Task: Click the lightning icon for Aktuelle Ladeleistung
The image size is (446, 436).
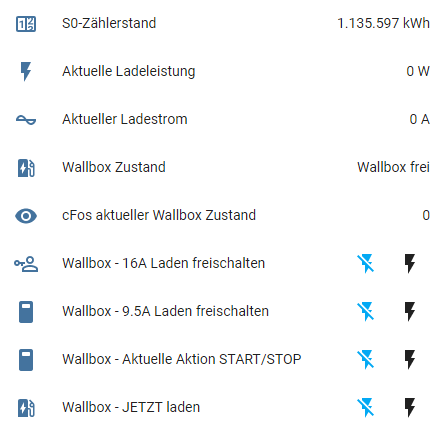Action: pyautogui.click(x=26, y=71)
